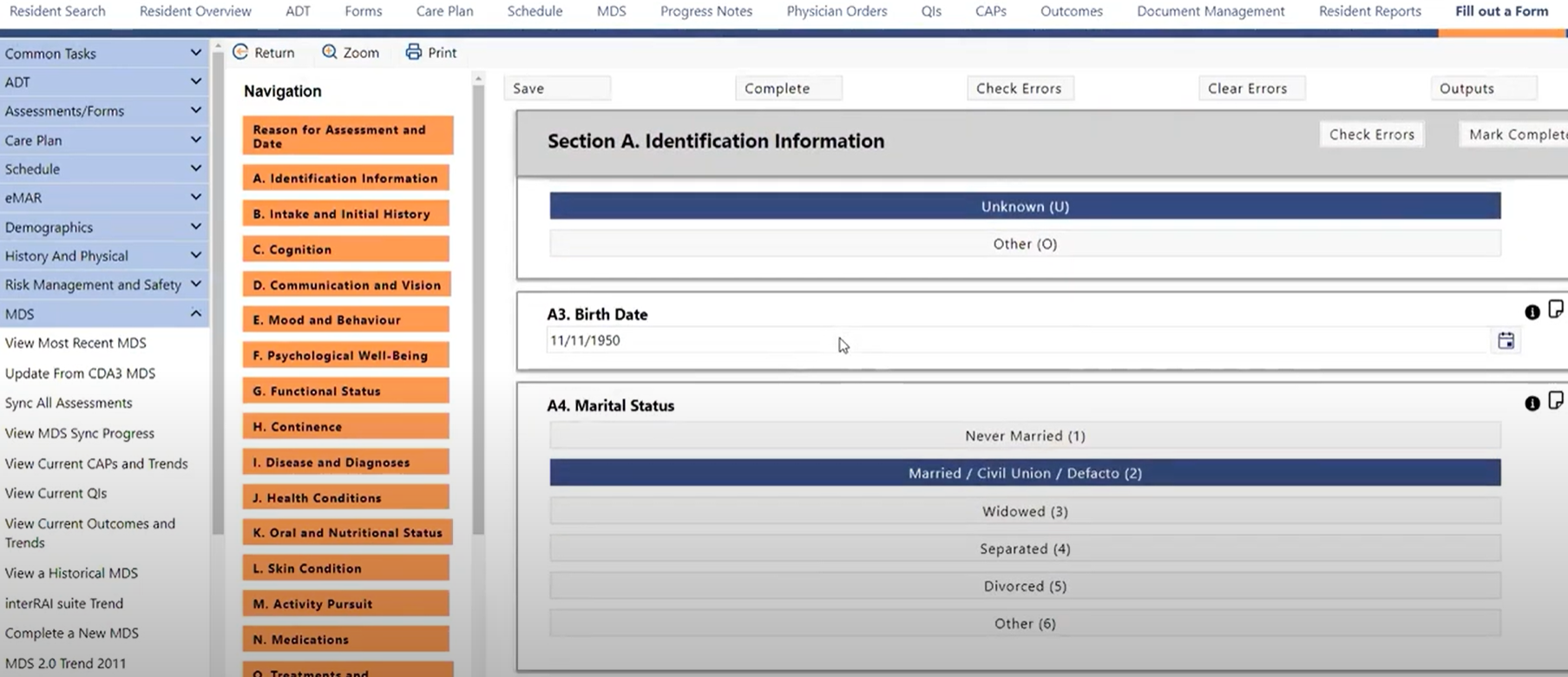Viewport: 1568px width, 677px height.
Task: Expand the Care Plan sidebar section
Action: (x=195, y=140)
